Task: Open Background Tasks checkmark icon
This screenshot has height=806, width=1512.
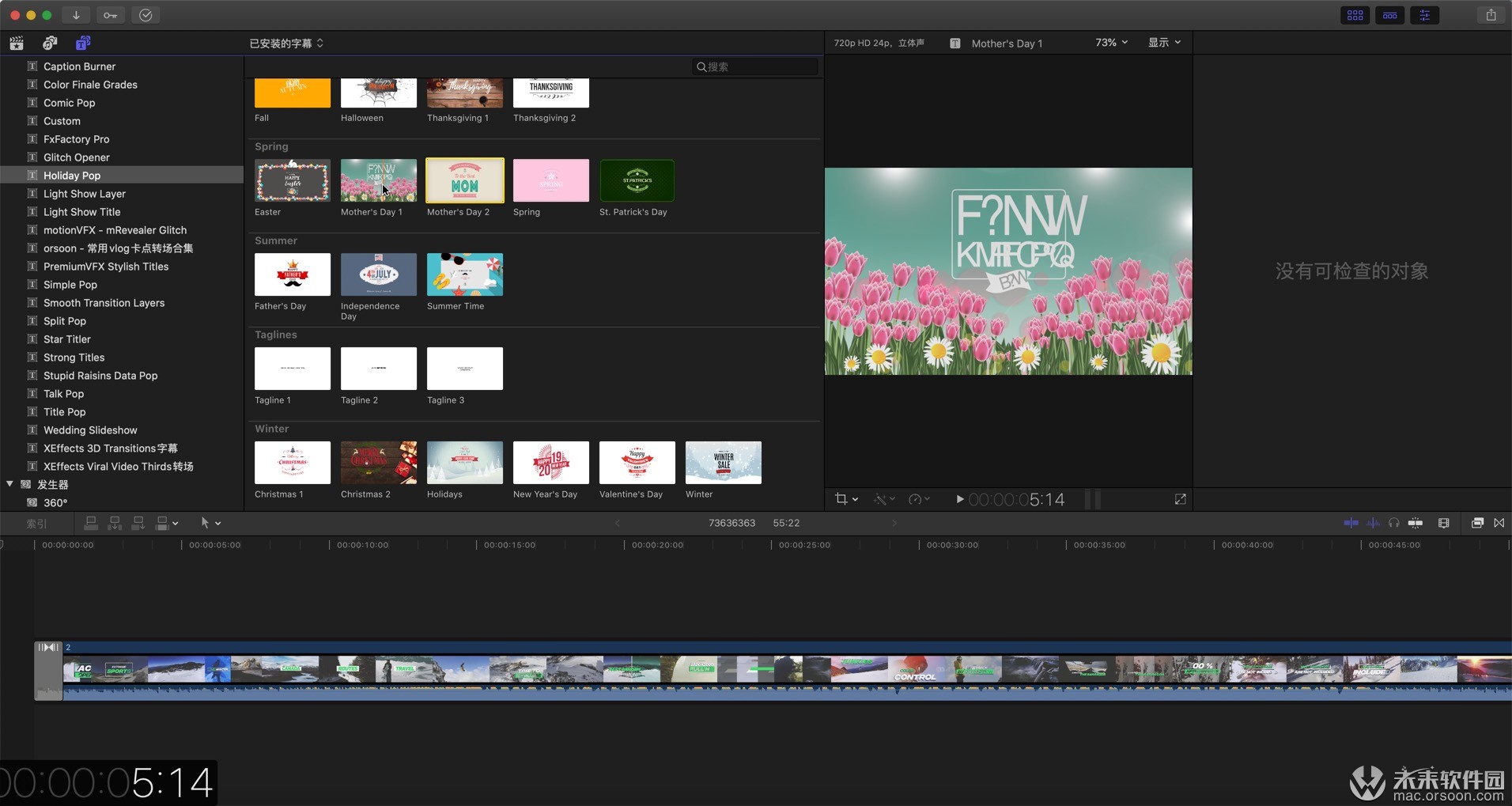Action: [146, 15]
